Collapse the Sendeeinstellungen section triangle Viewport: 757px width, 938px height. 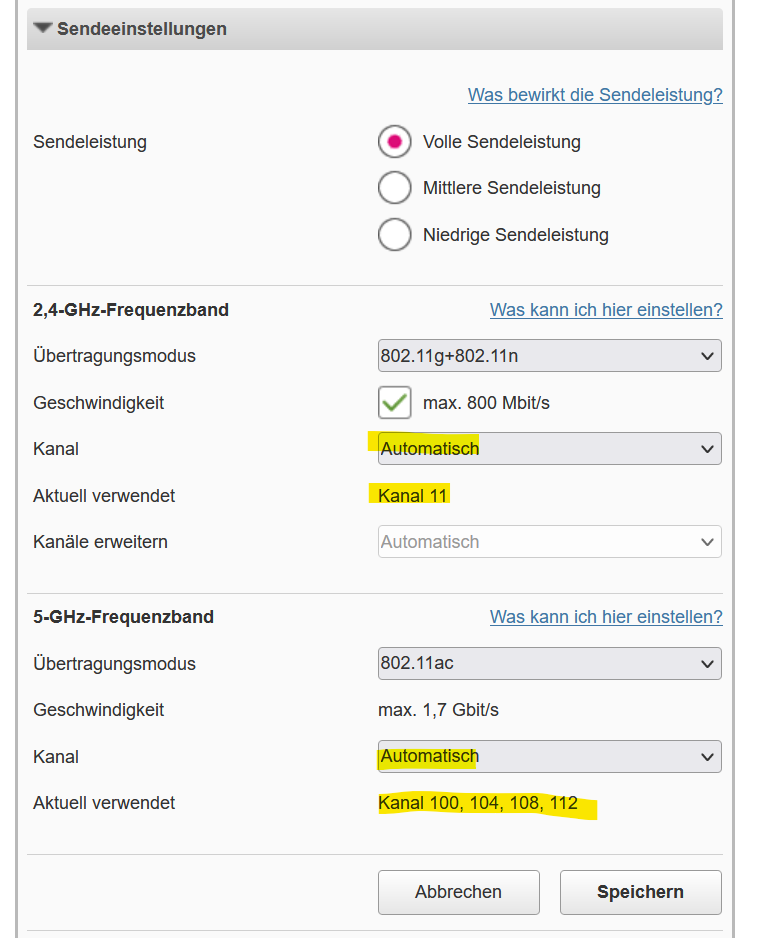point(43,29)
